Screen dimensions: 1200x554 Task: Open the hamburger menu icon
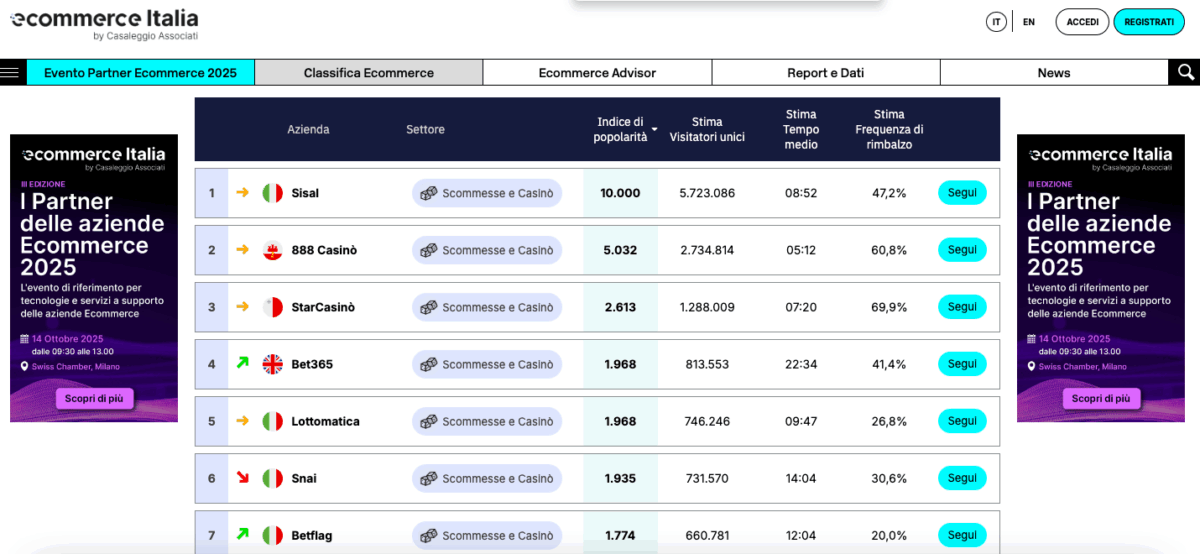point(11,72)
